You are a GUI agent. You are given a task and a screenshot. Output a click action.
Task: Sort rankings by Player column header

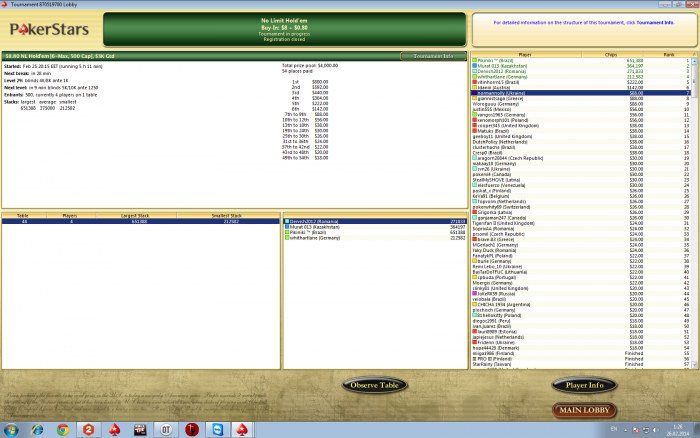tap(526, 54)
